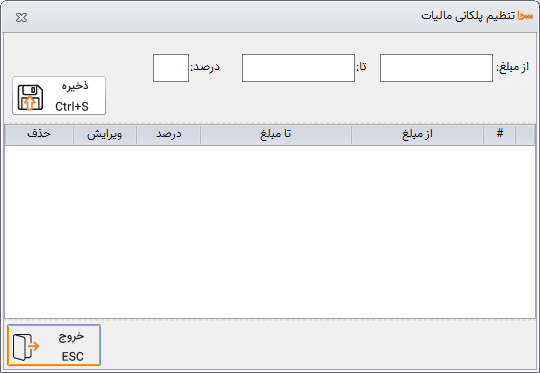The image size is (540, 373).
Task: Focus the تا upper amount input field
Action: pyautogui.click(x=298, y=68)
